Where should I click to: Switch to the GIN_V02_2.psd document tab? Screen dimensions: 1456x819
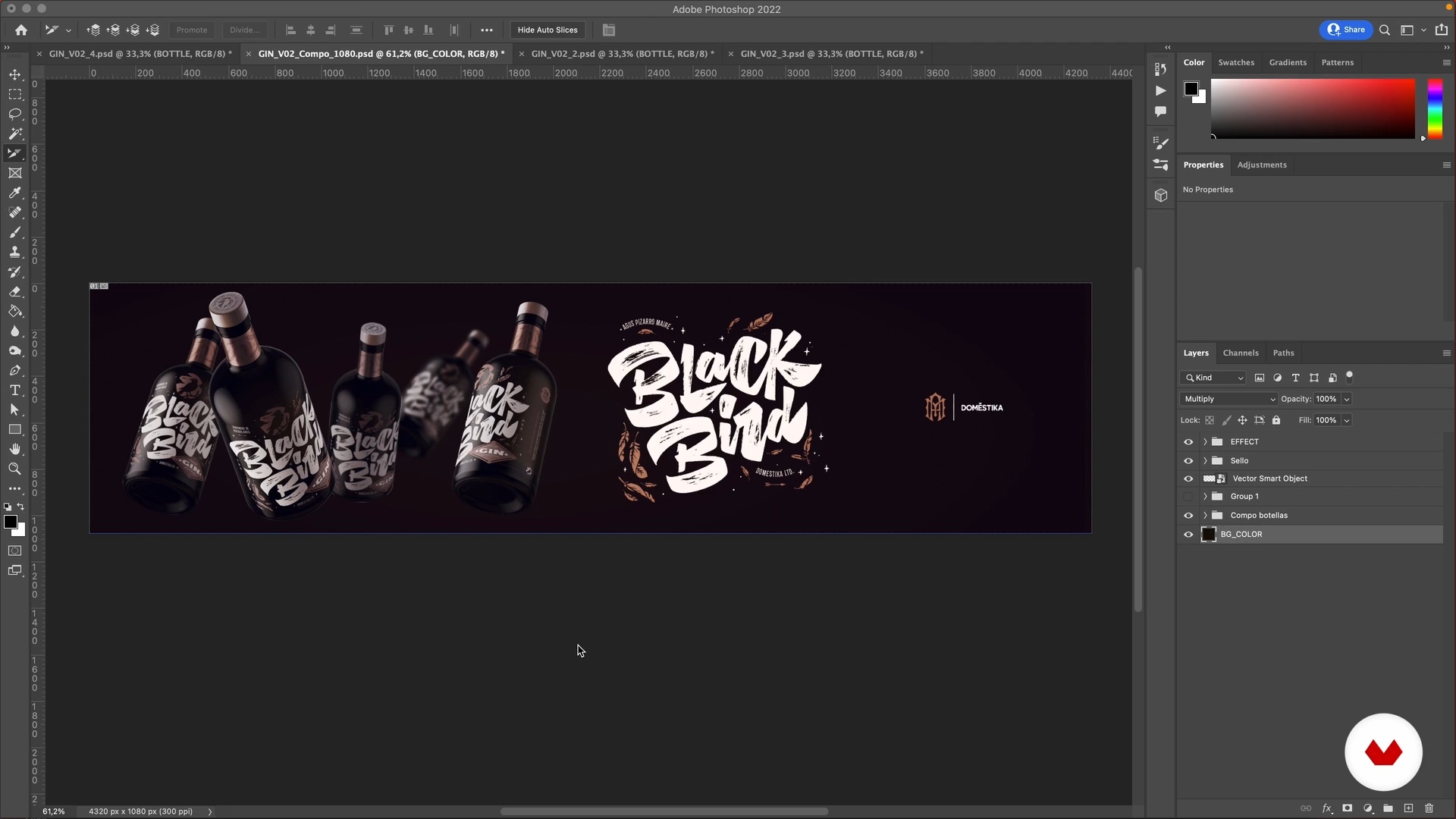[622, 54]
